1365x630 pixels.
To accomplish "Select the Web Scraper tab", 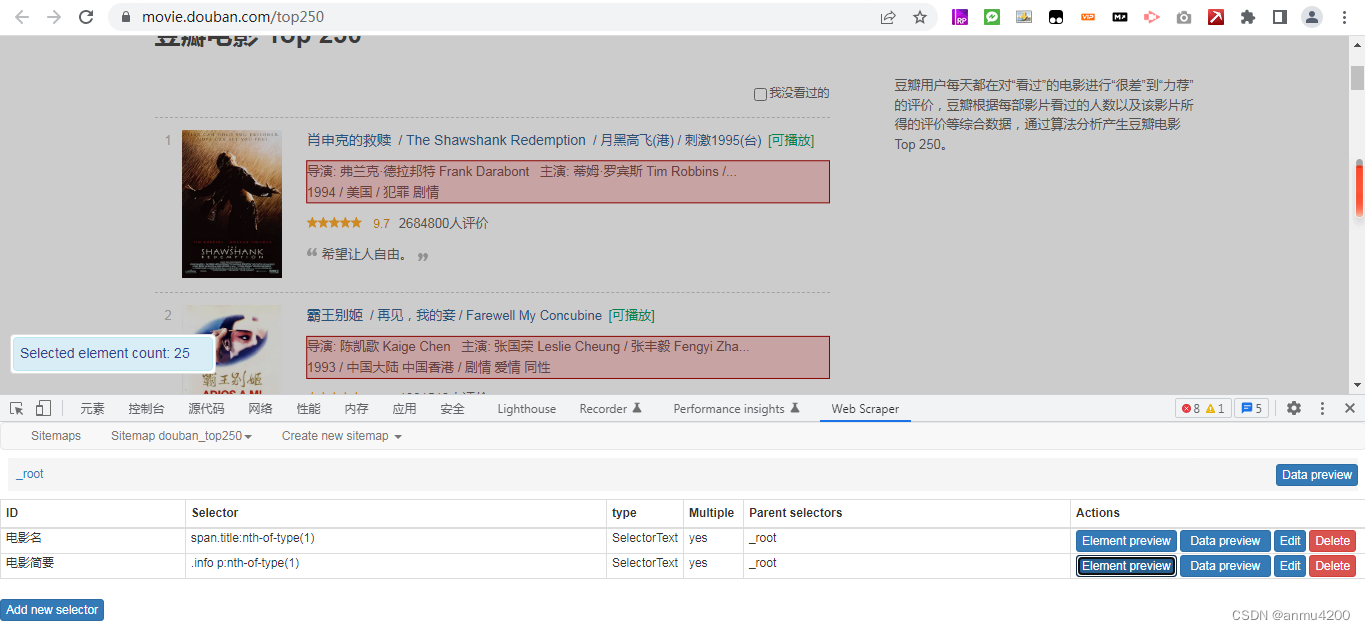I will pyautogui.click(x=865, y=408).
